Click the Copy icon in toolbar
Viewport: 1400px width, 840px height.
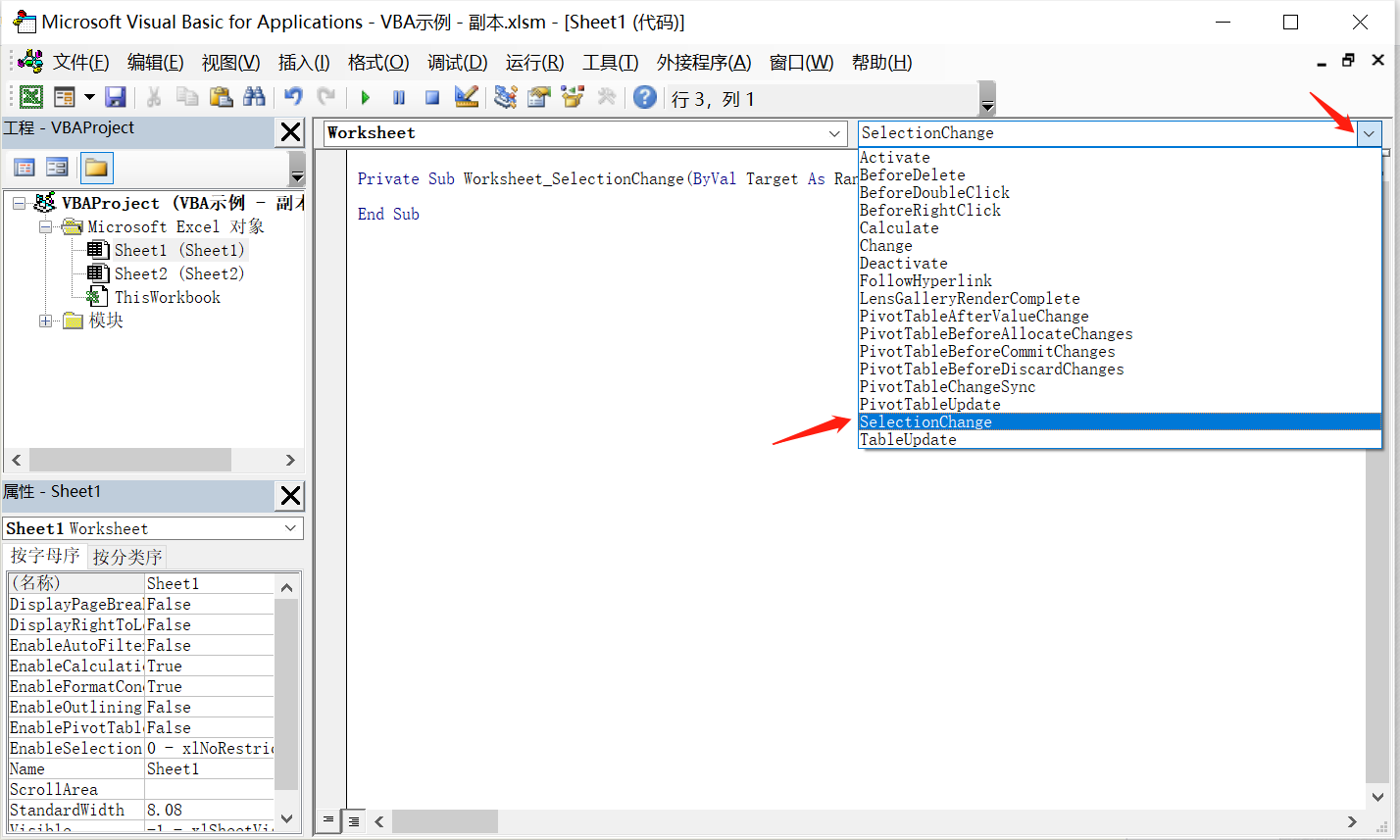[187, 97]
